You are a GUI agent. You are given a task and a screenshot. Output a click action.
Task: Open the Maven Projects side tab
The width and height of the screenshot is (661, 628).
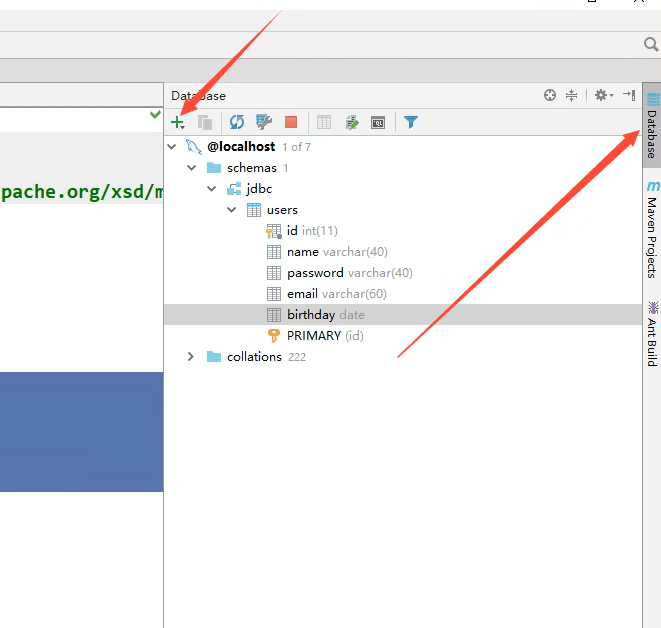pos(652,230)
